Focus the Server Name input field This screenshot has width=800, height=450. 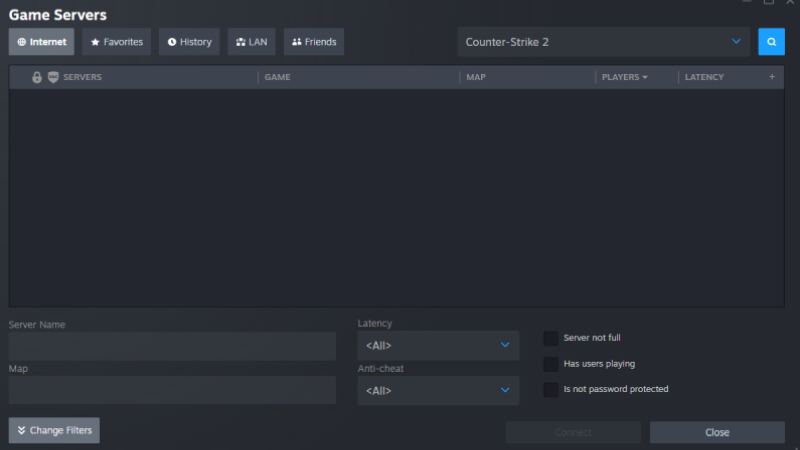tap(172, 346)
